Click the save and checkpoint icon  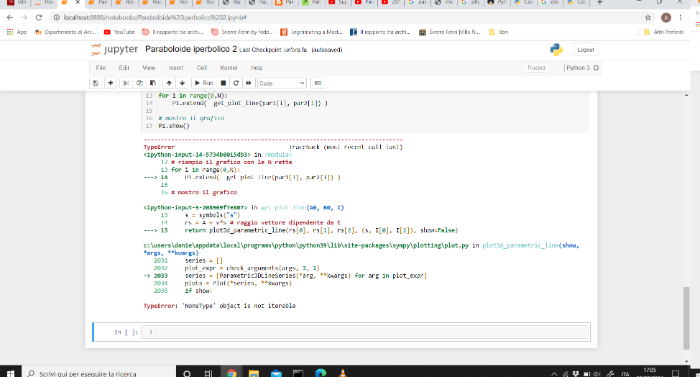pyautogui.click(x=96, y=83)
